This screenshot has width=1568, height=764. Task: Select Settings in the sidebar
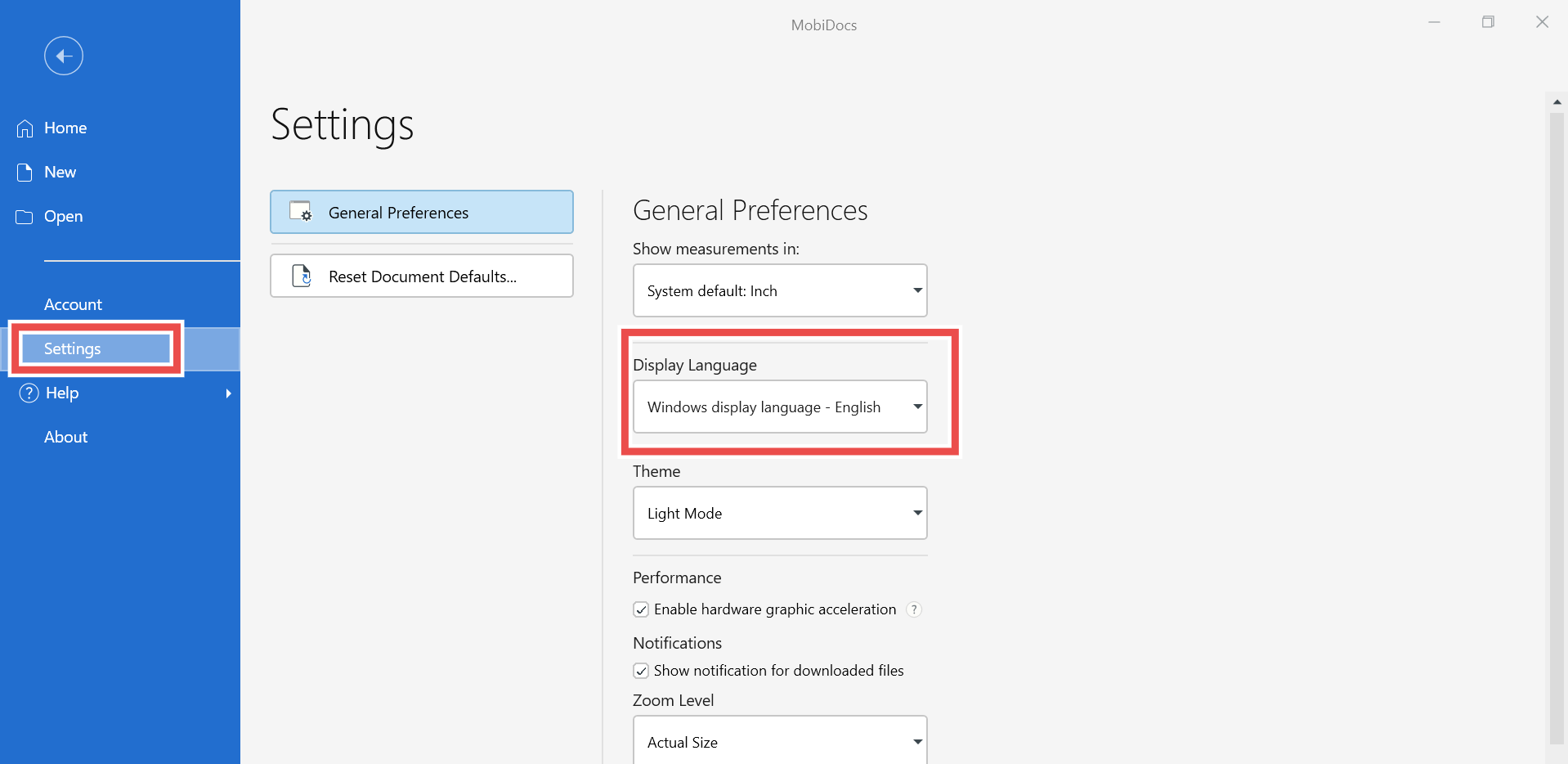(x=120, y=348)
